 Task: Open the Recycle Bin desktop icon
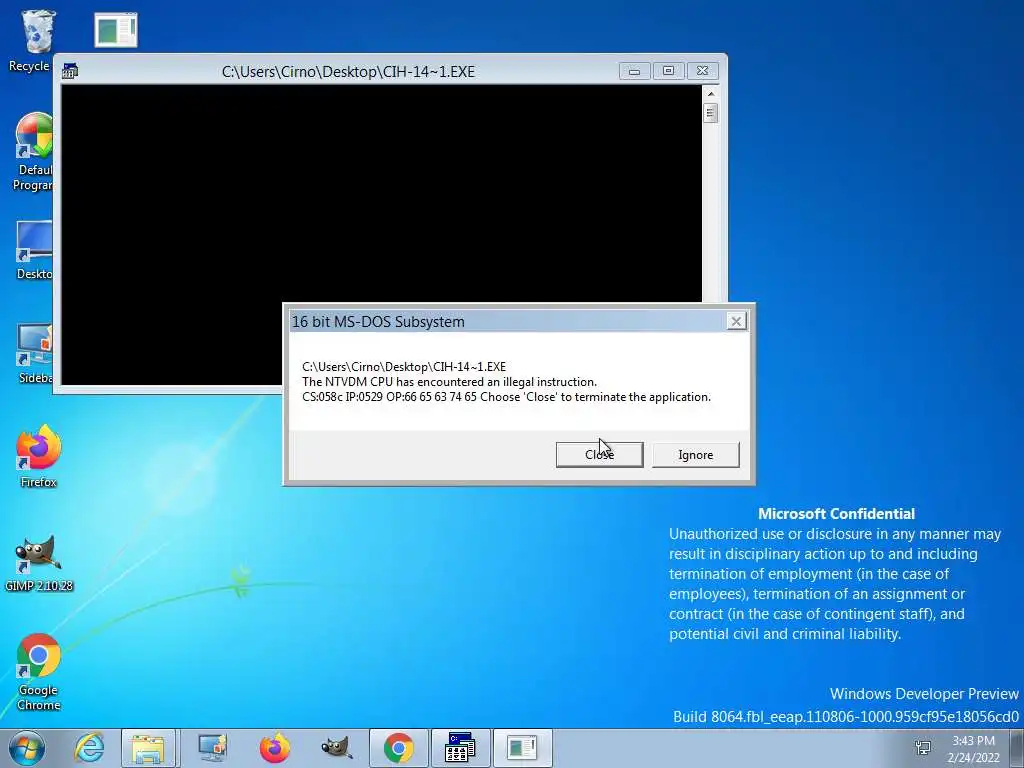click(31, 40)
